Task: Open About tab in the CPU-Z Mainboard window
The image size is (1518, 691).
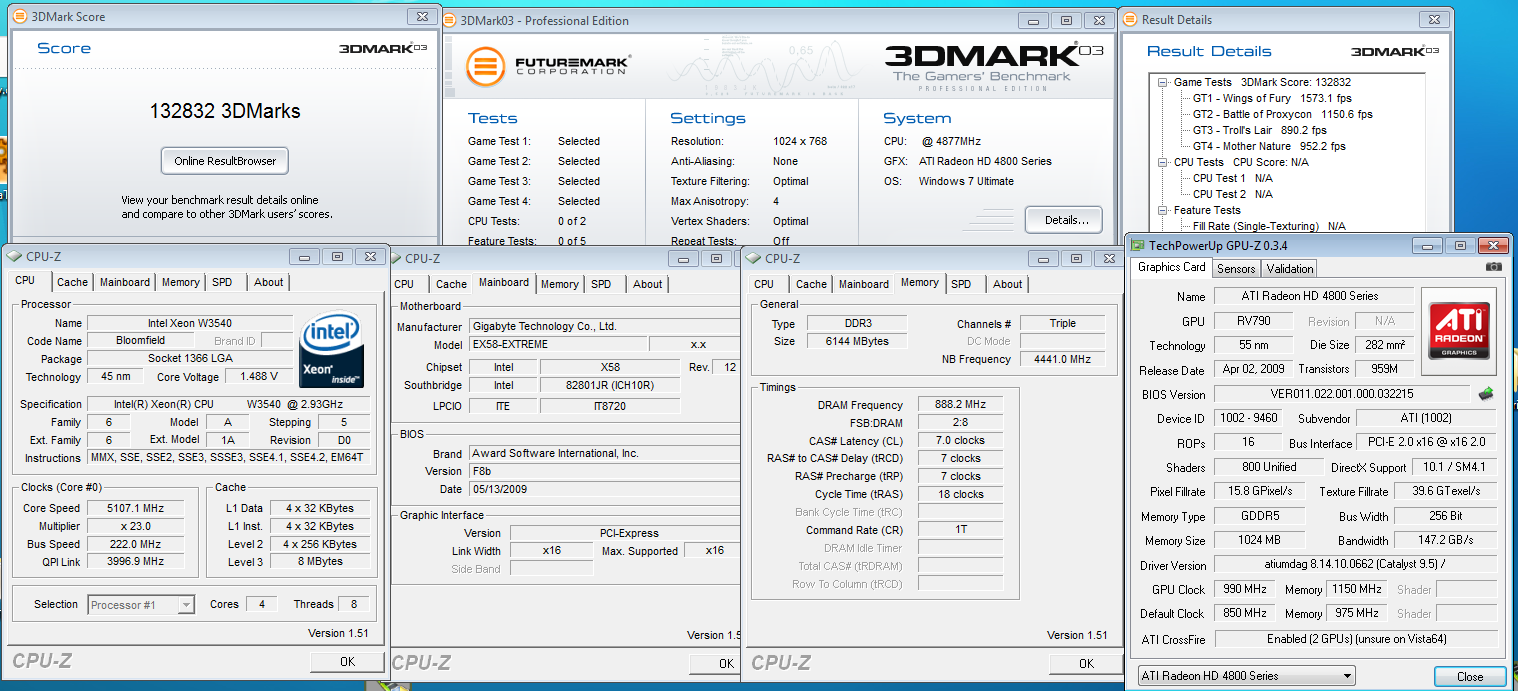Action: pos(648,284)
